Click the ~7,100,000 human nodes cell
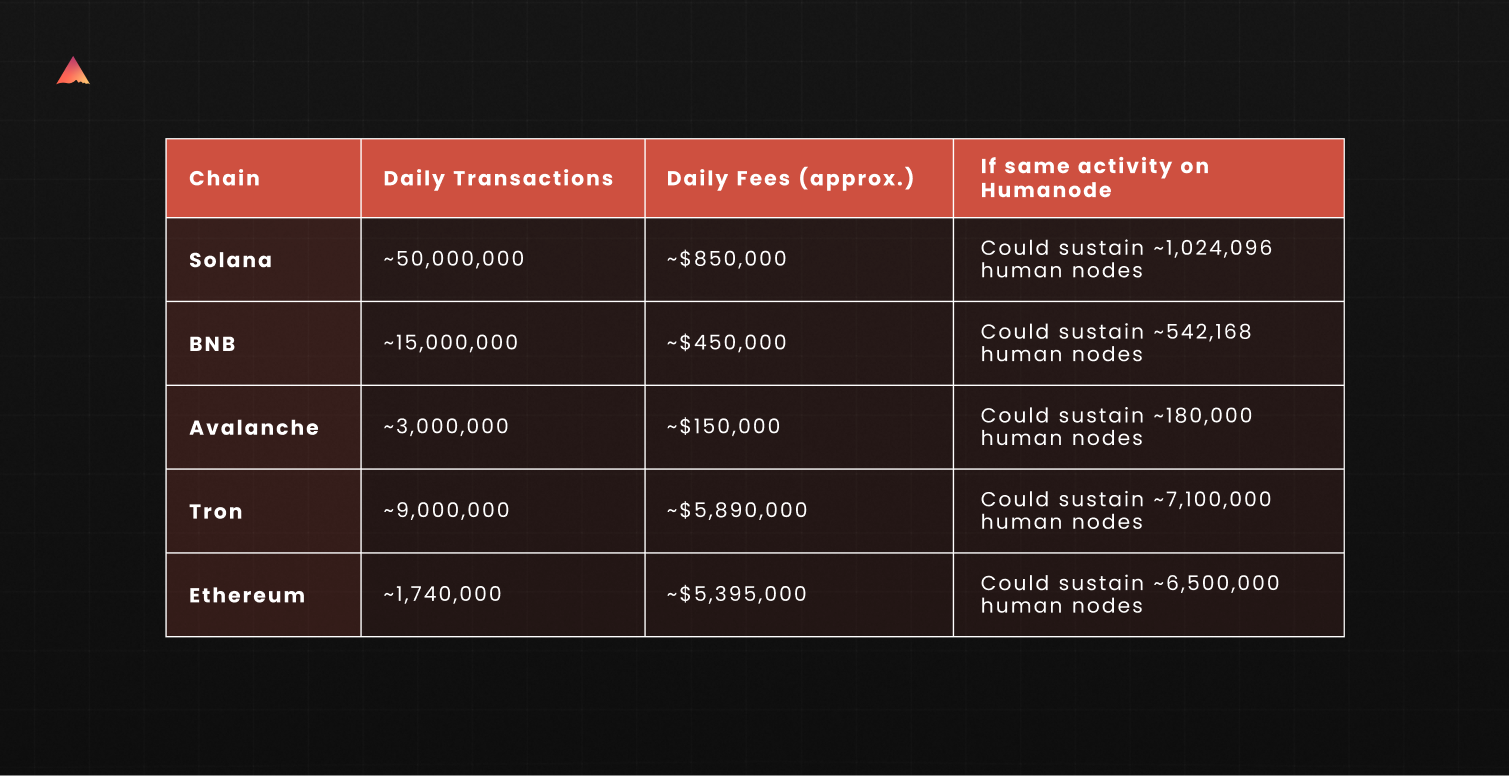The height and width of the screenshot is (776, 1510). pyautogui.click(x=1126, y=510)
